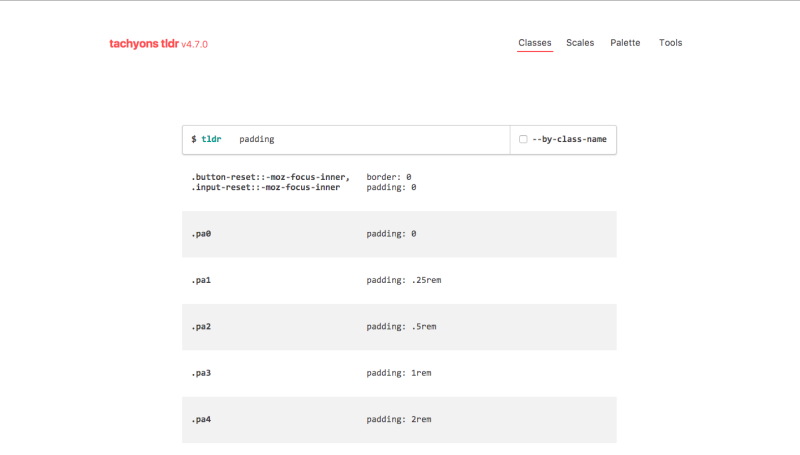Switch to the Scales tab
This screenshot has width=800, height=455.
click(x=580, y=43)
